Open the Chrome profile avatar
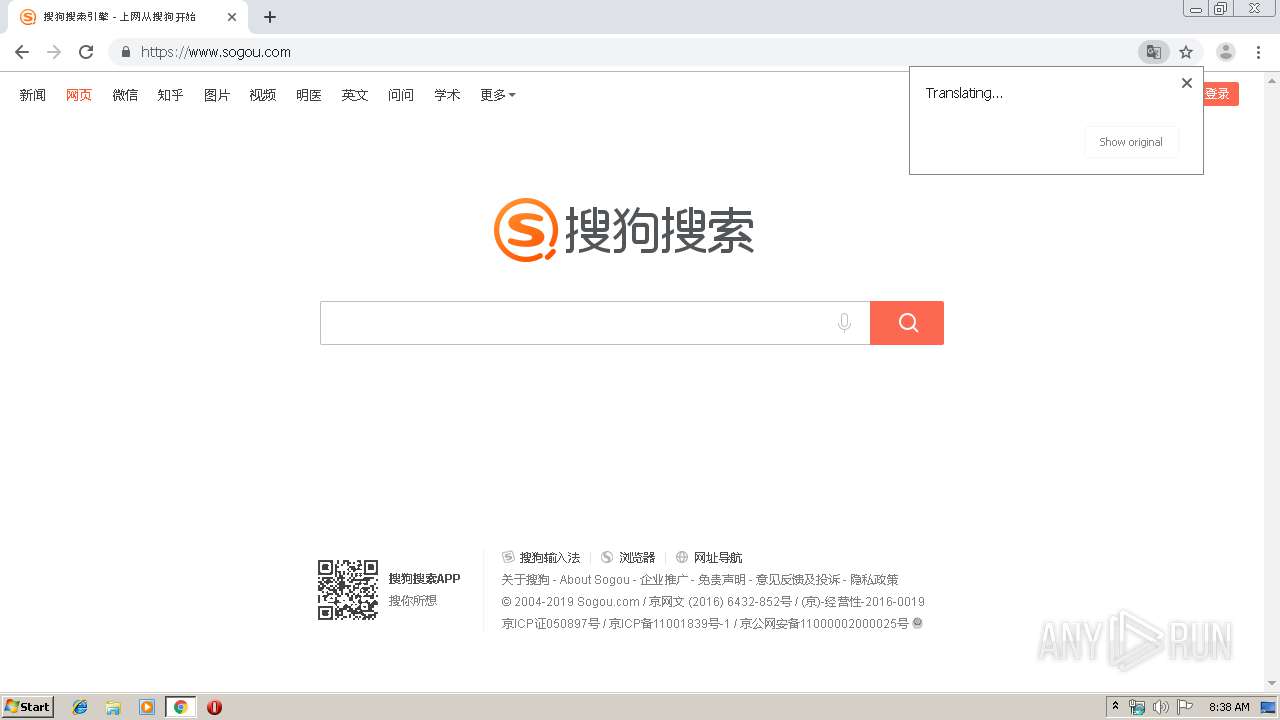The image size is (1280, 720). 1226,52
